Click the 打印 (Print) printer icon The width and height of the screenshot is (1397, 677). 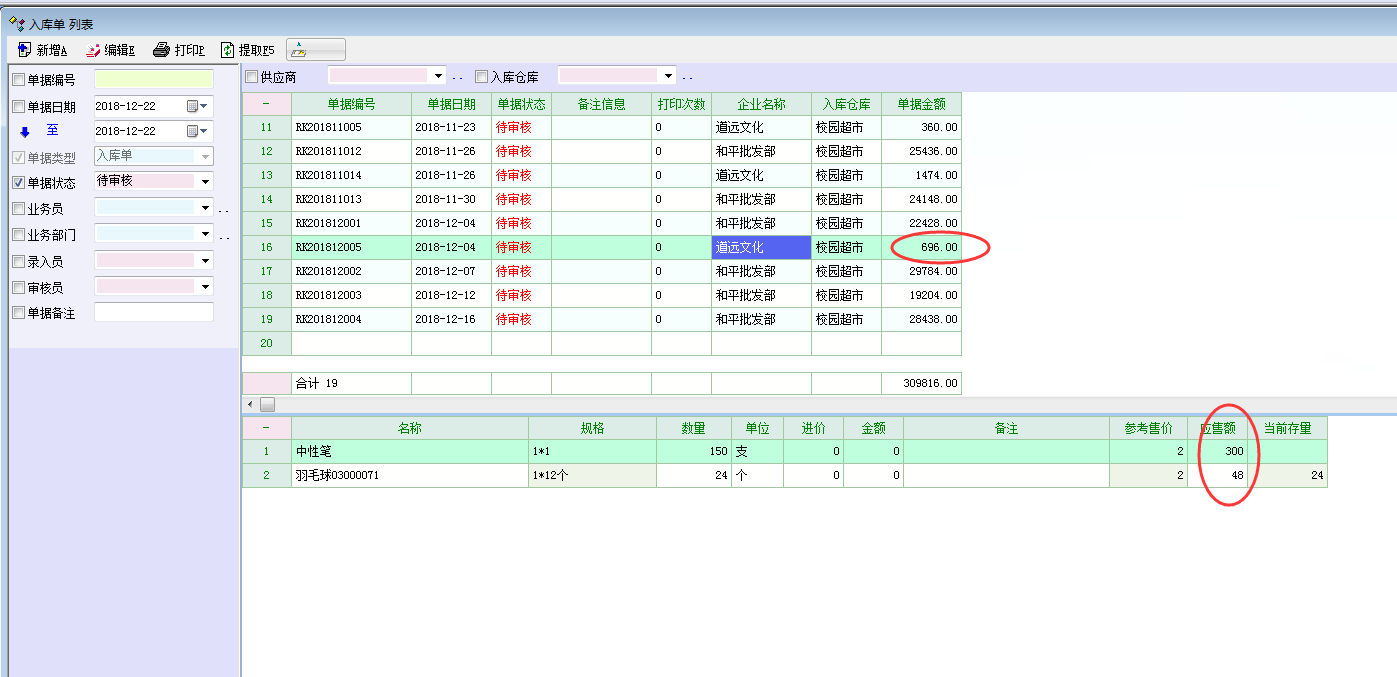coord(160,50)
